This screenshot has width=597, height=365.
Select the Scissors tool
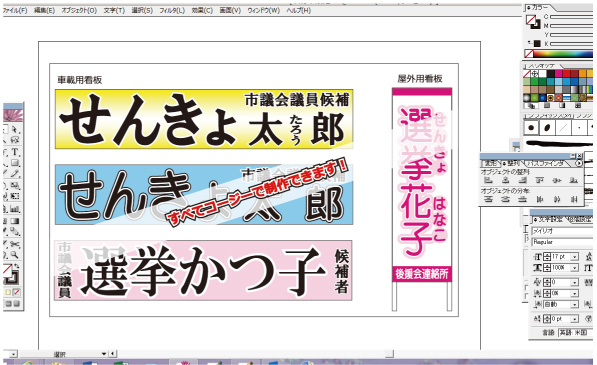pos(15,244)
